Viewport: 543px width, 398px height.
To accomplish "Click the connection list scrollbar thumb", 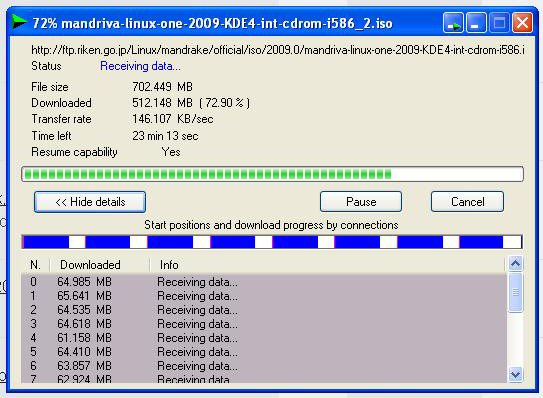I will click(515, 293).
